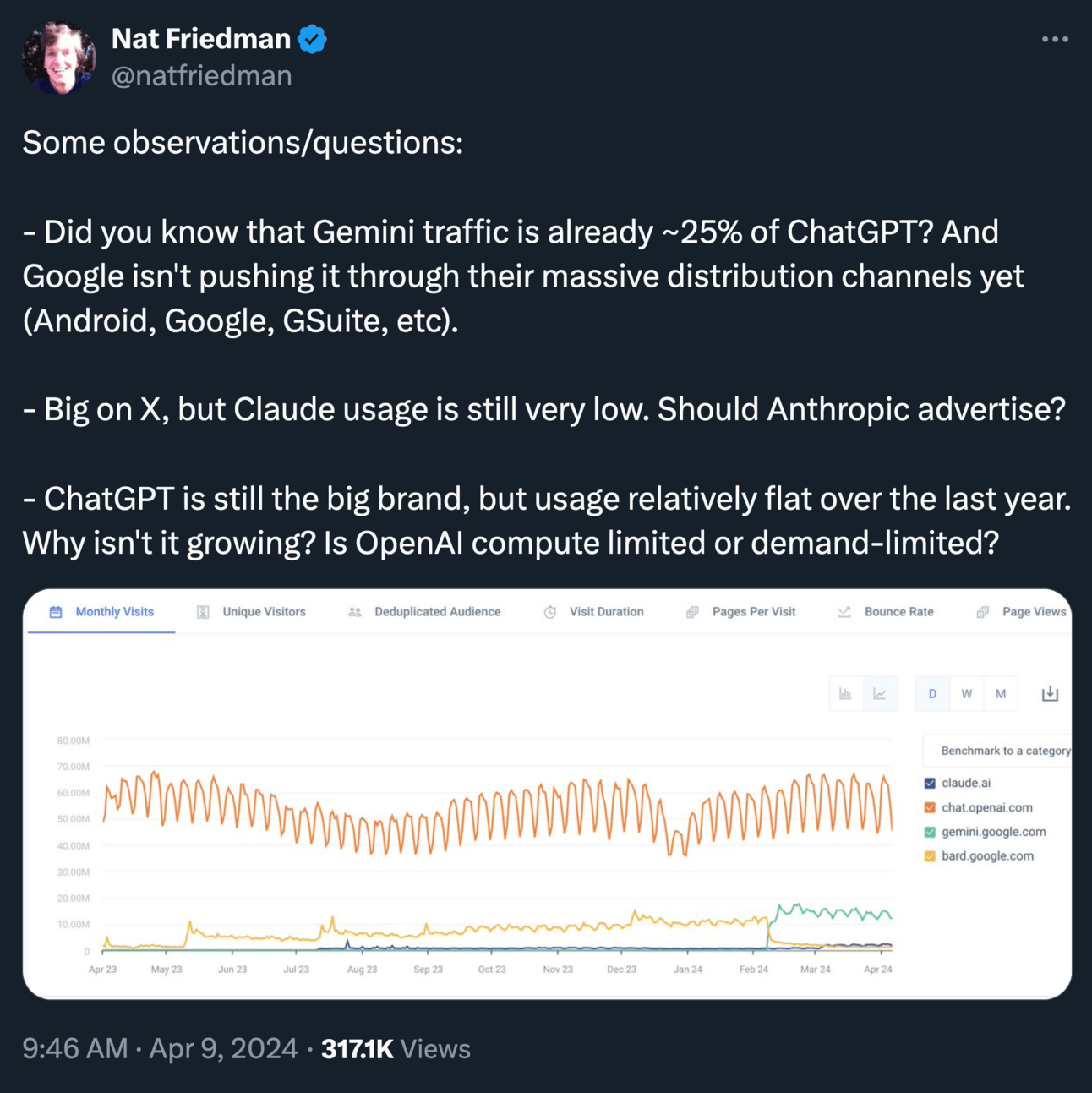The width and height of the screenshot is (1092, 1093).
Task: Click the Pages Per Visit icon
Action: (692, 612)
